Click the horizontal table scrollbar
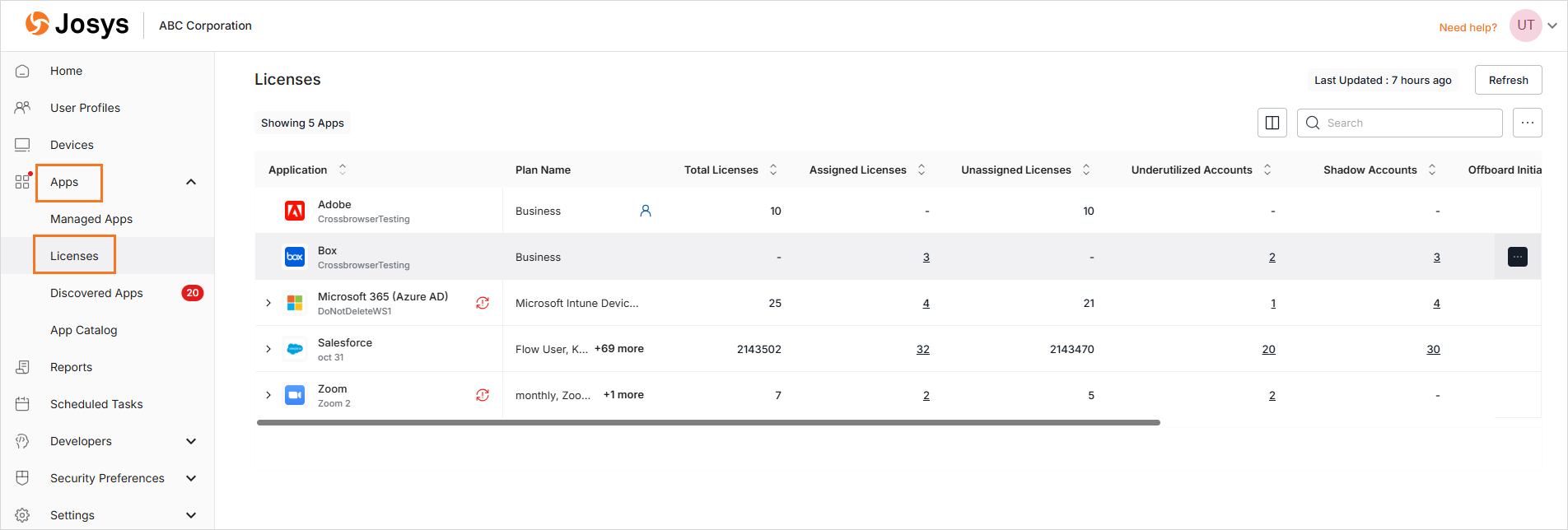Viewport: 1568px width, 530px height. click(708, 422)
